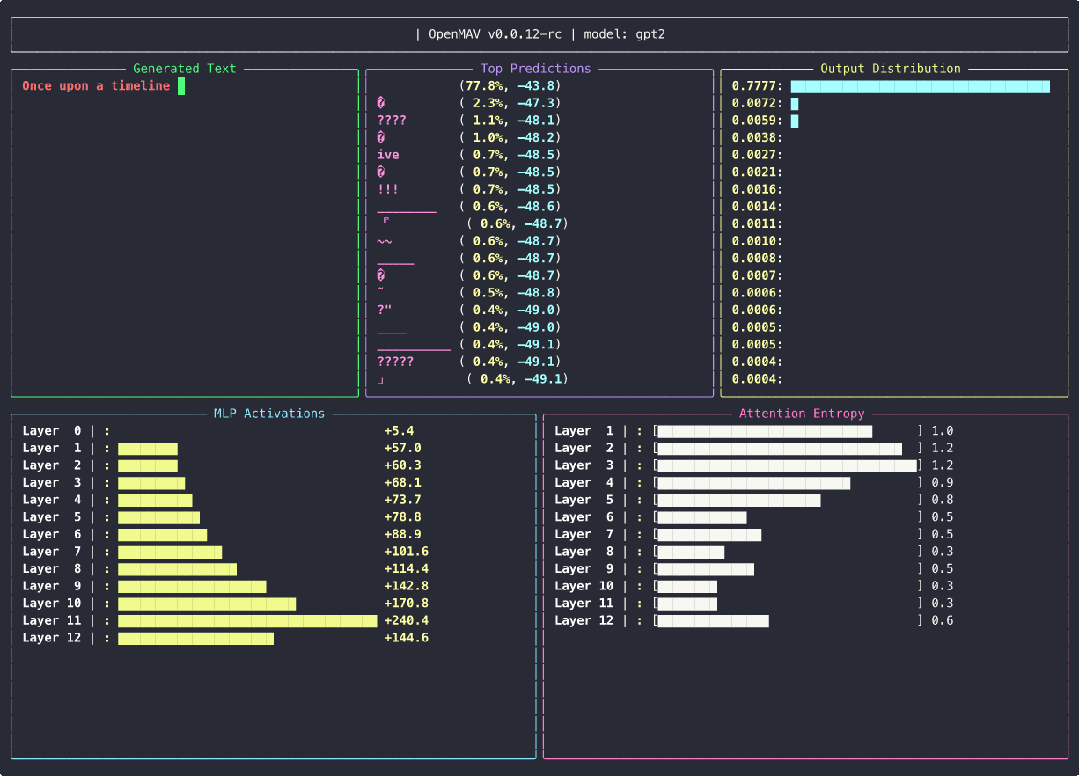Click the 'Once upon a timeline' text
This screenshot has width=1079, height=776.
[96, 86]
